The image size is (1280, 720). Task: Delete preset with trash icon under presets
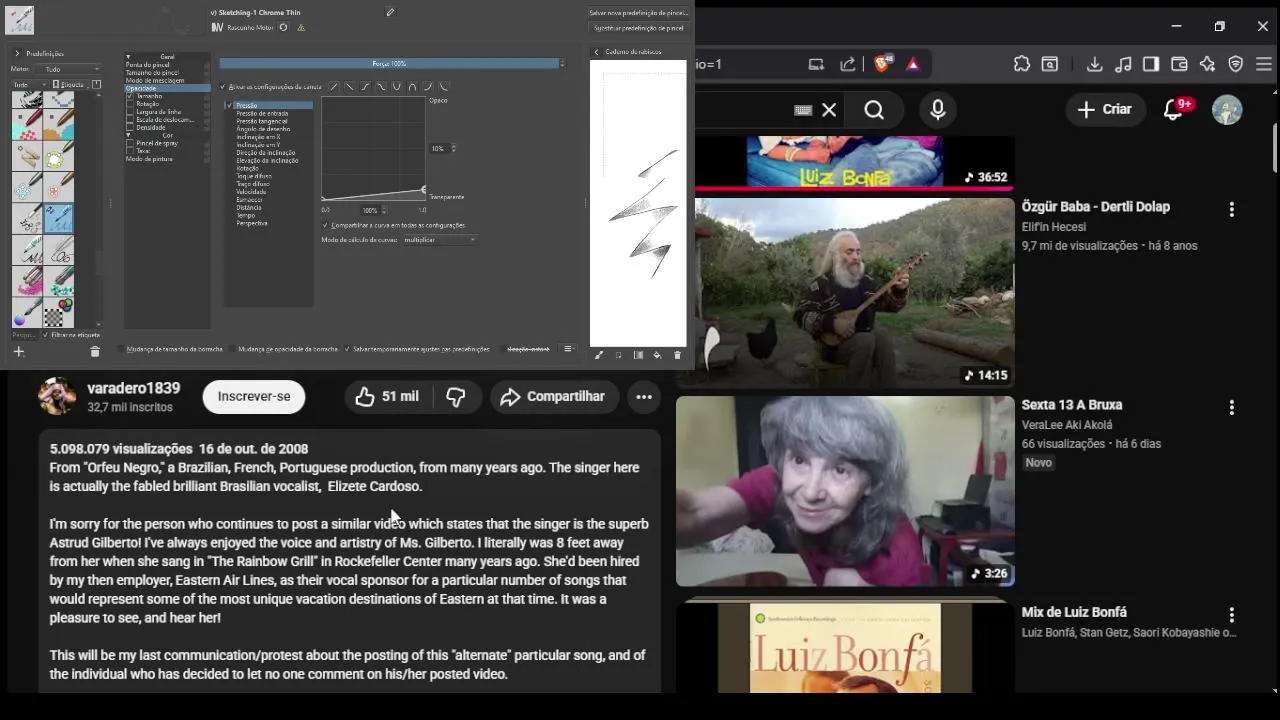(x=95, y=351)
